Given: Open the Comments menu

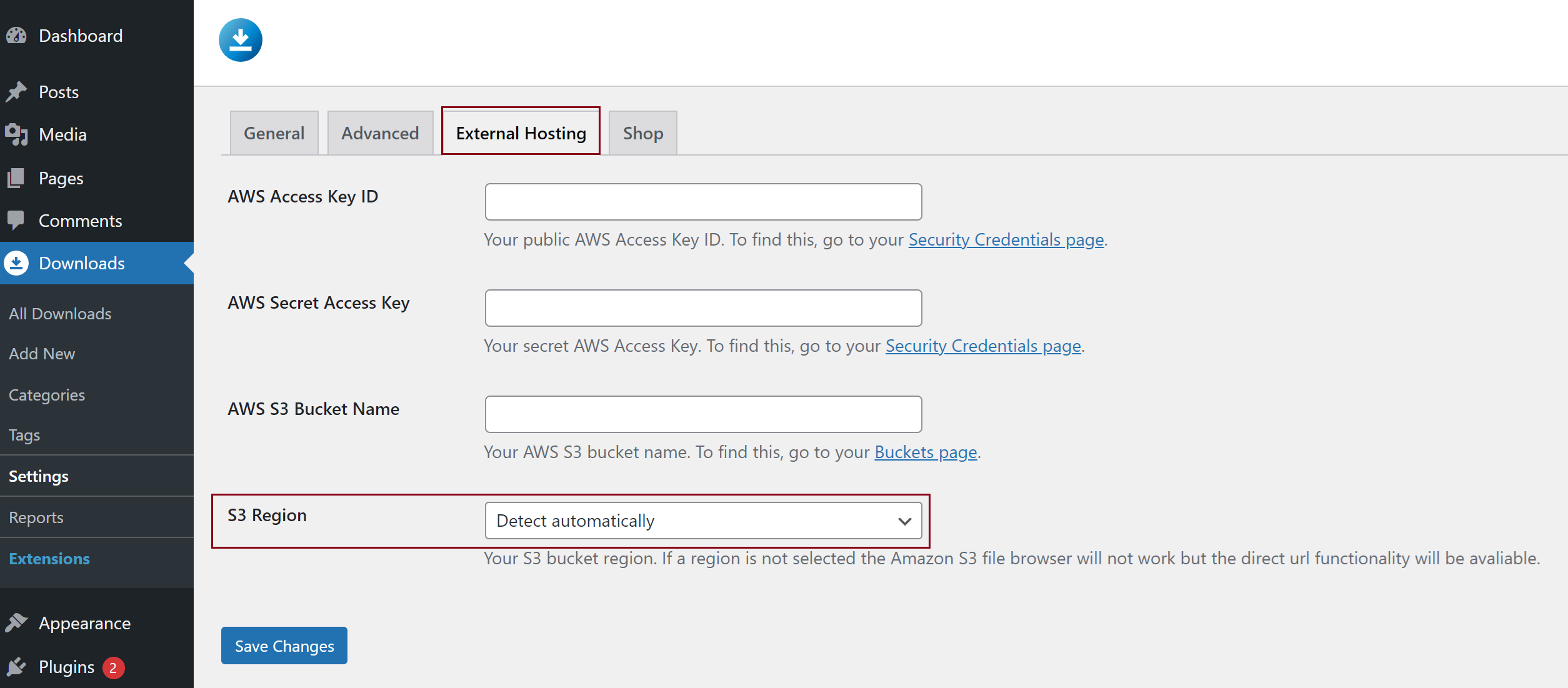Looking at the screenshot, I should (97, 221).
